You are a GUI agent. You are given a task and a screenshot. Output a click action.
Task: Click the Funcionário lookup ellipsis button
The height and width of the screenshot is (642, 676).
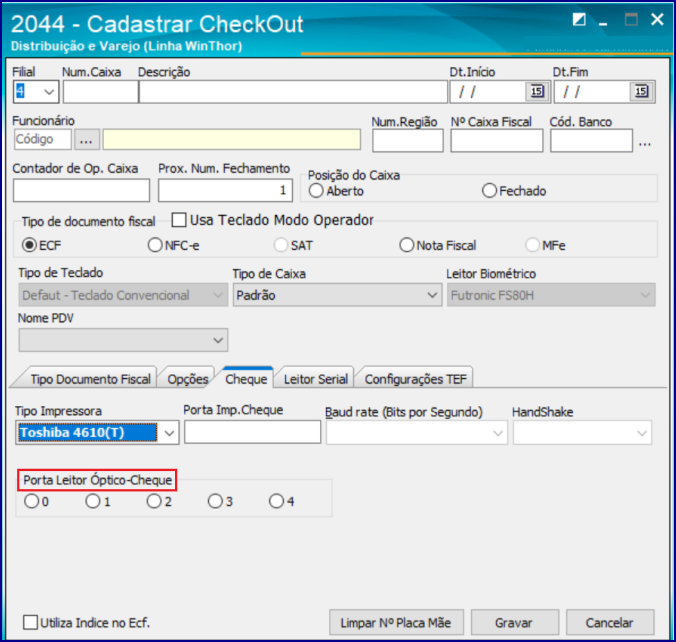pos(86,140)
